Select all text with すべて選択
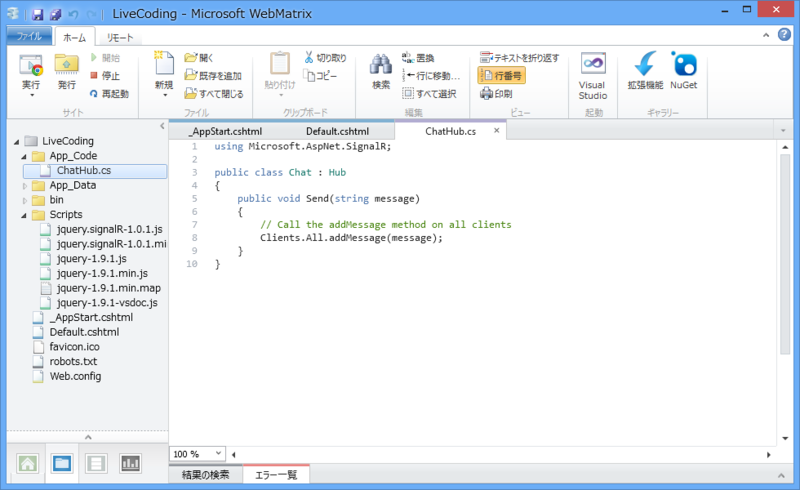This screenshot has width=800, height=490. (429, 94)
